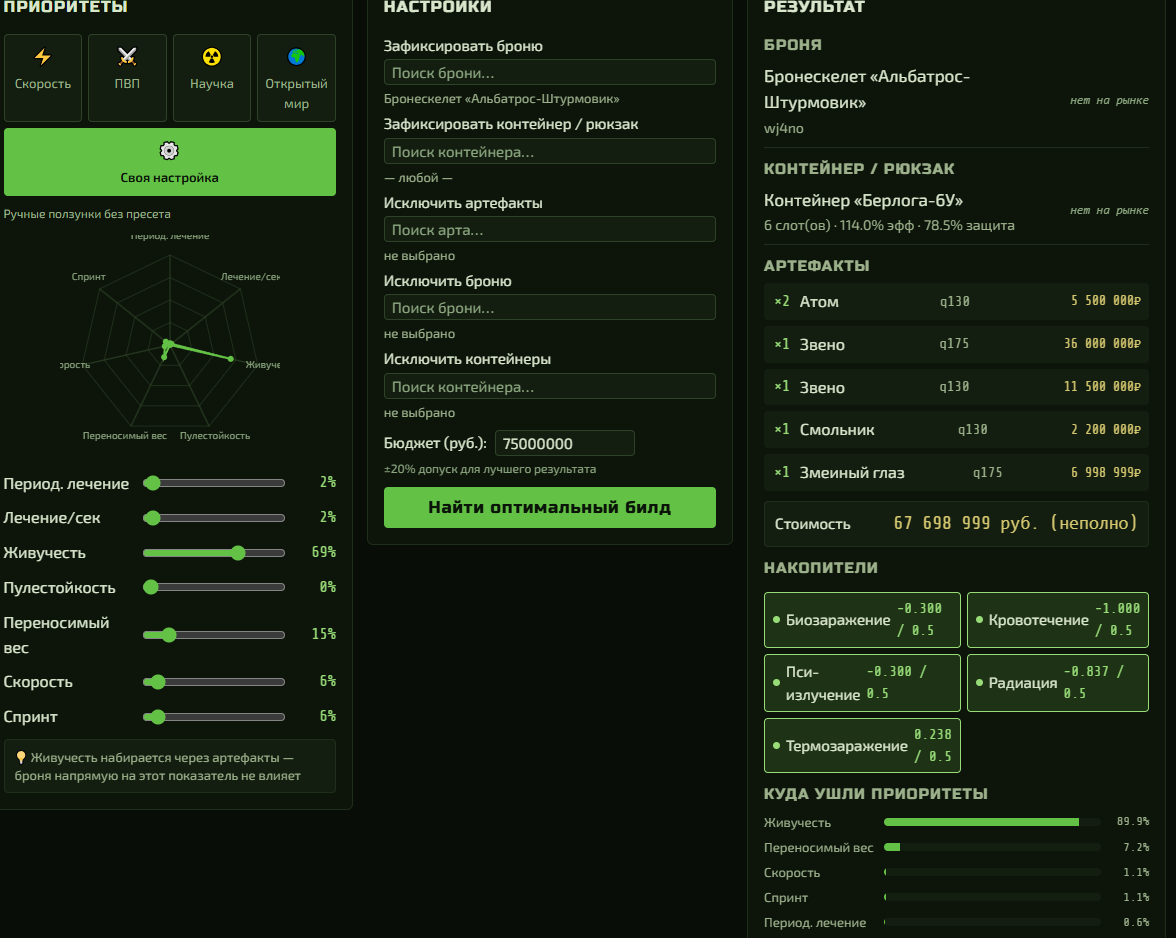Select the lightning bolt Скорость preset

pos(43,78)
